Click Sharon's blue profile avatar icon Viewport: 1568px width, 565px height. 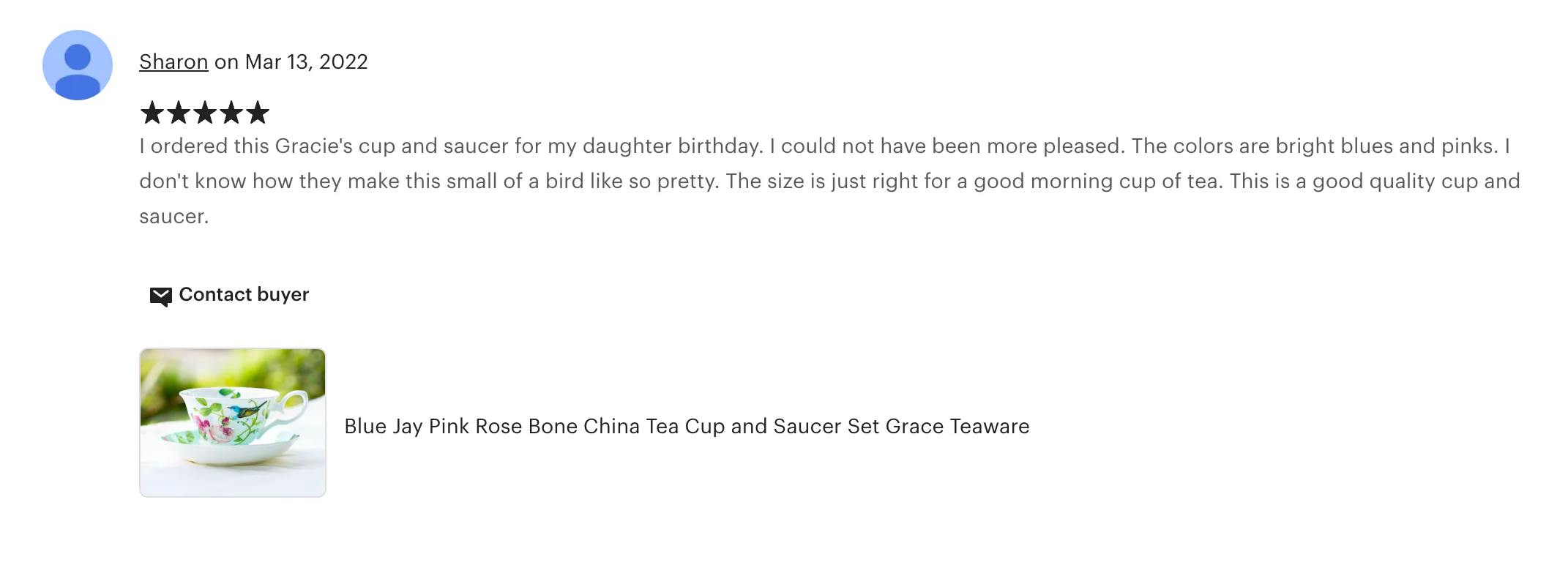click(78, 65)
